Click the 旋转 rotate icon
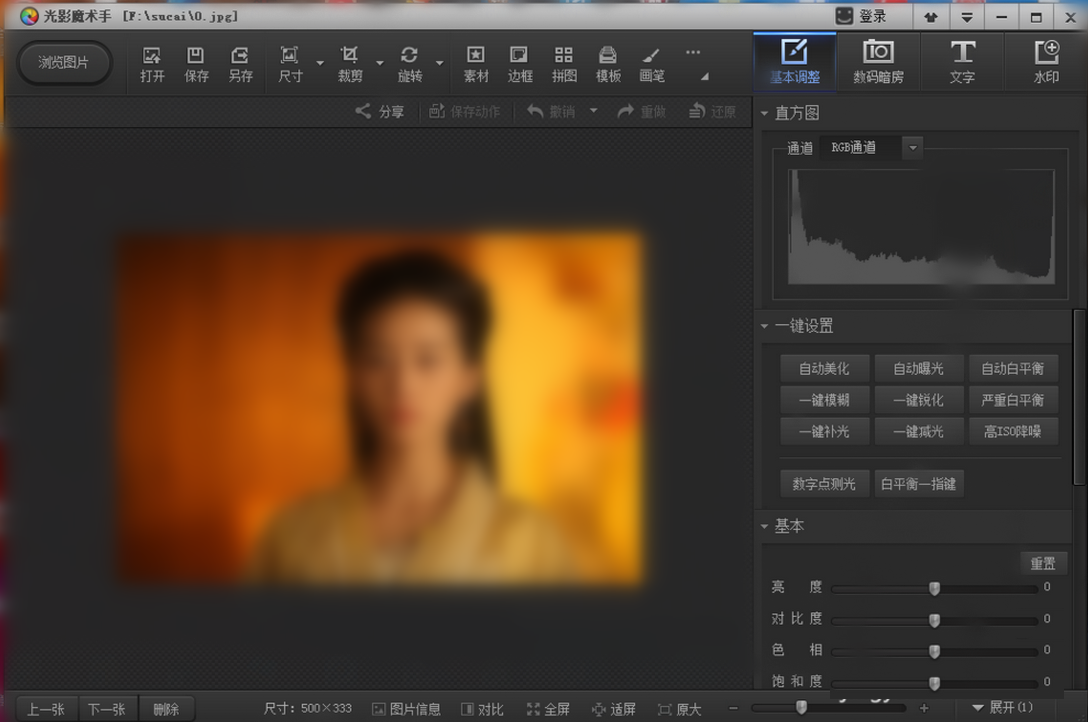The image size is (1088, 722). point(409,62)
